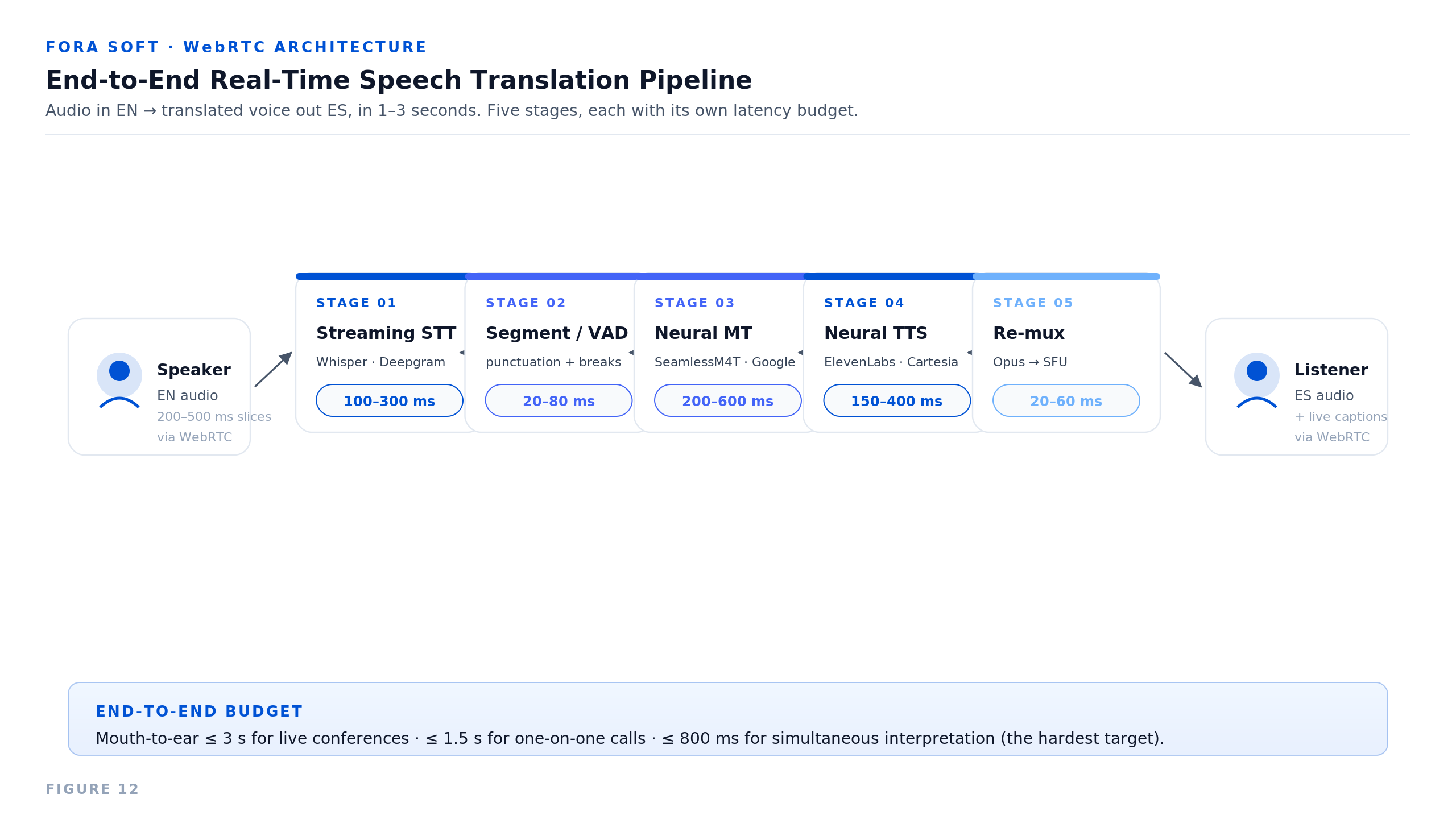Click the Opus → SFU text
Screen dimensions: 1456x819
click(1030, 362)
